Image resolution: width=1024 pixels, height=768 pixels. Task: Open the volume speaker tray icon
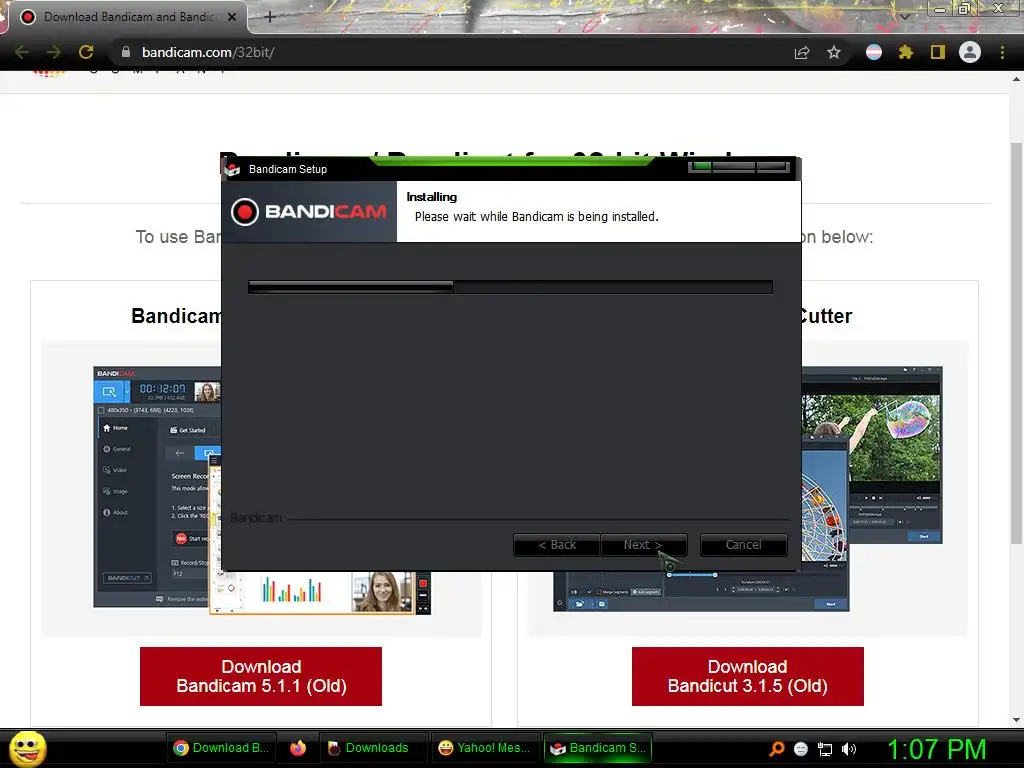click(x=848, y=749)
